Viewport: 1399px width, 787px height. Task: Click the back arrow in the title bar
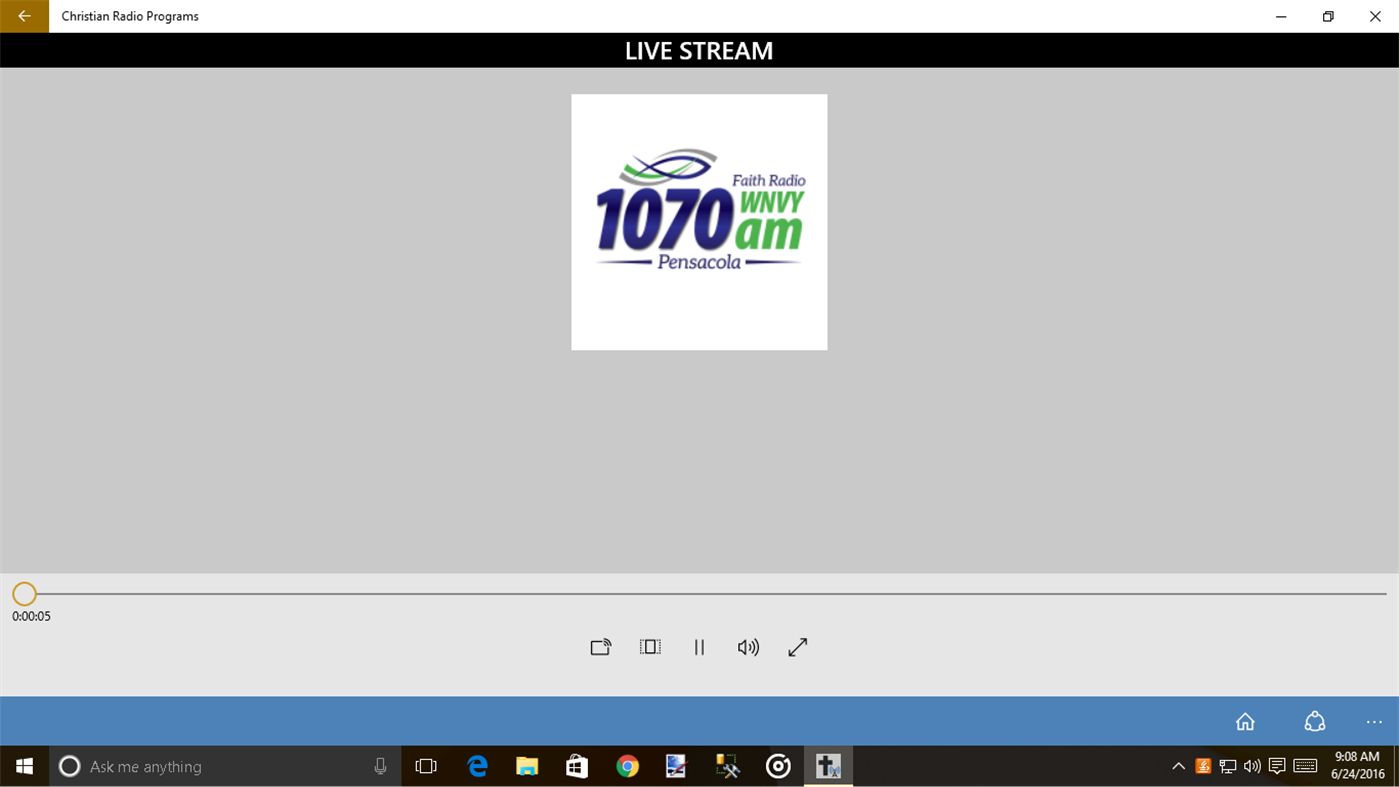24,16
